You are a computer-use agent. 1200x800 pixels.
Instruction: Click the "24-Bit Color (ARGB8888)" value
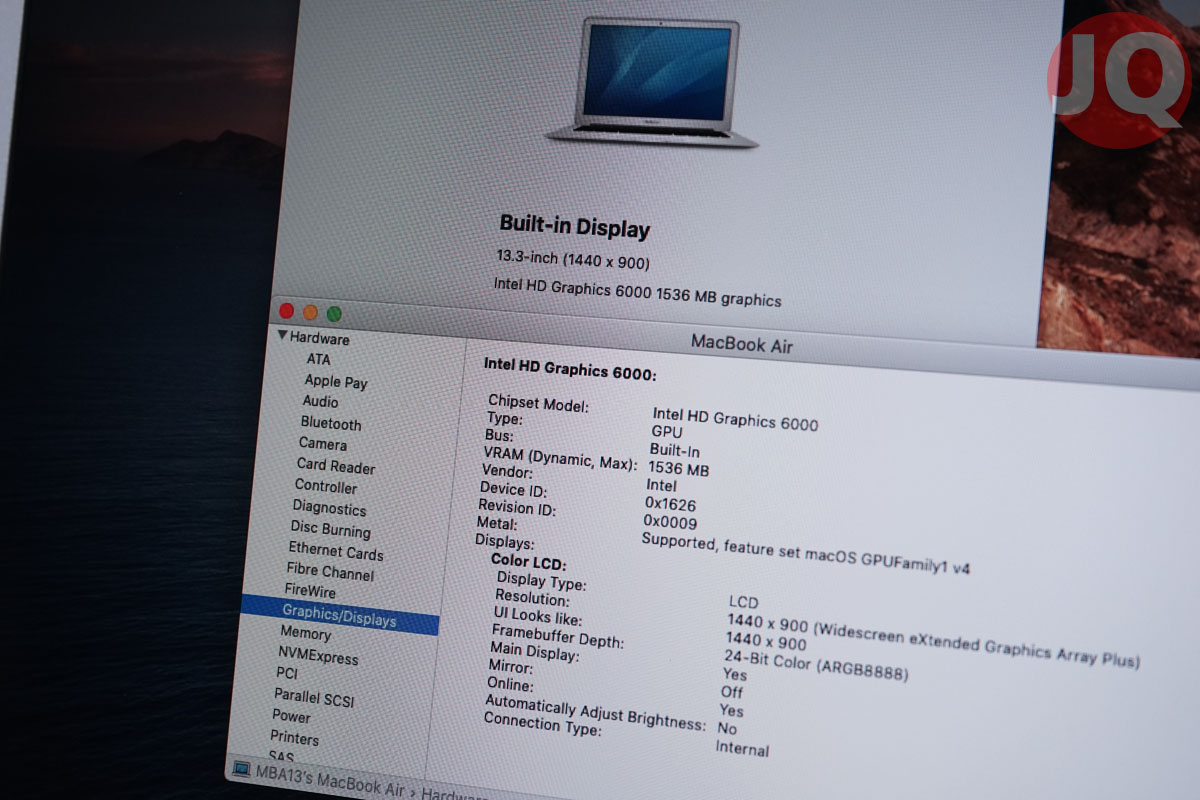click(816, 665)
